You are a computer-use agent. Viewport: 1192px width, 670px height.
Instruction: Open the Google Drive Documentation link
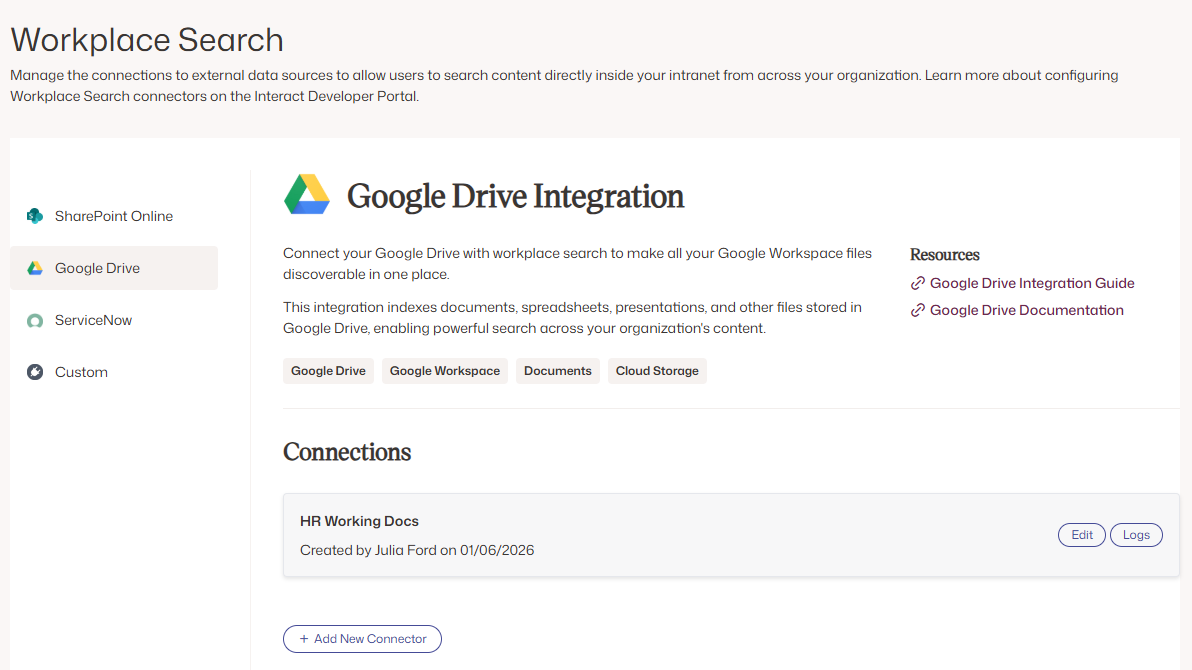click(1026, 310)
